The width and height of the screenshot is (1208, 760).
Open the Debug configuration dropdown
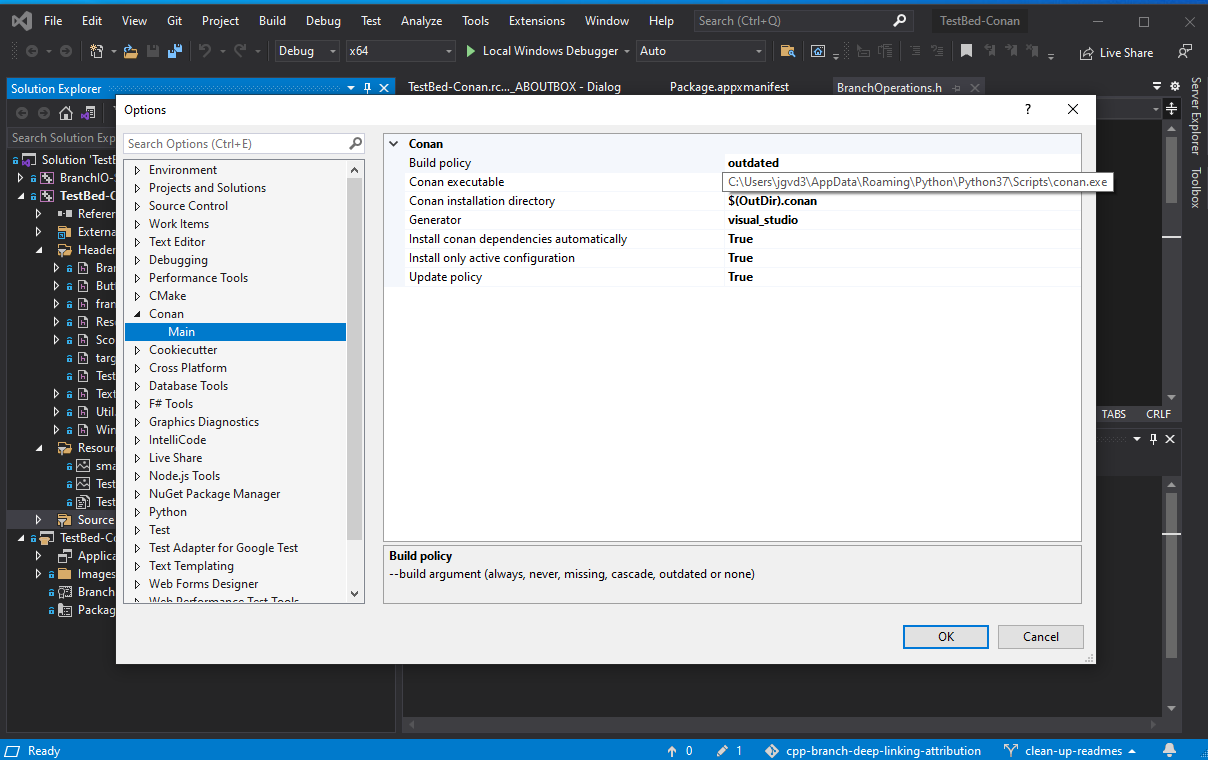pyautogui.click(x=306, y=51)
